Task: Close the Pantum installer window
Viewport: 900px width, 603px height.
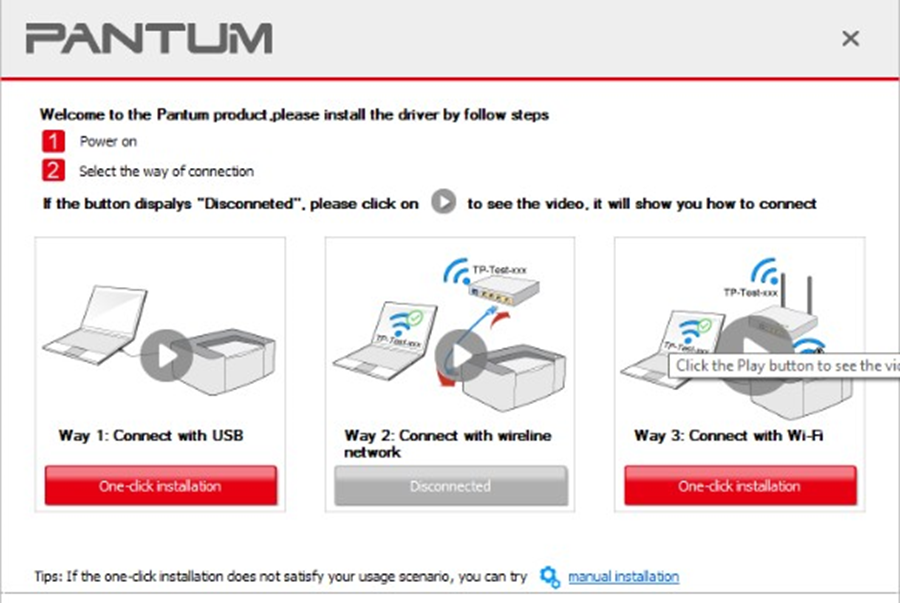Action: click(850, 38)
